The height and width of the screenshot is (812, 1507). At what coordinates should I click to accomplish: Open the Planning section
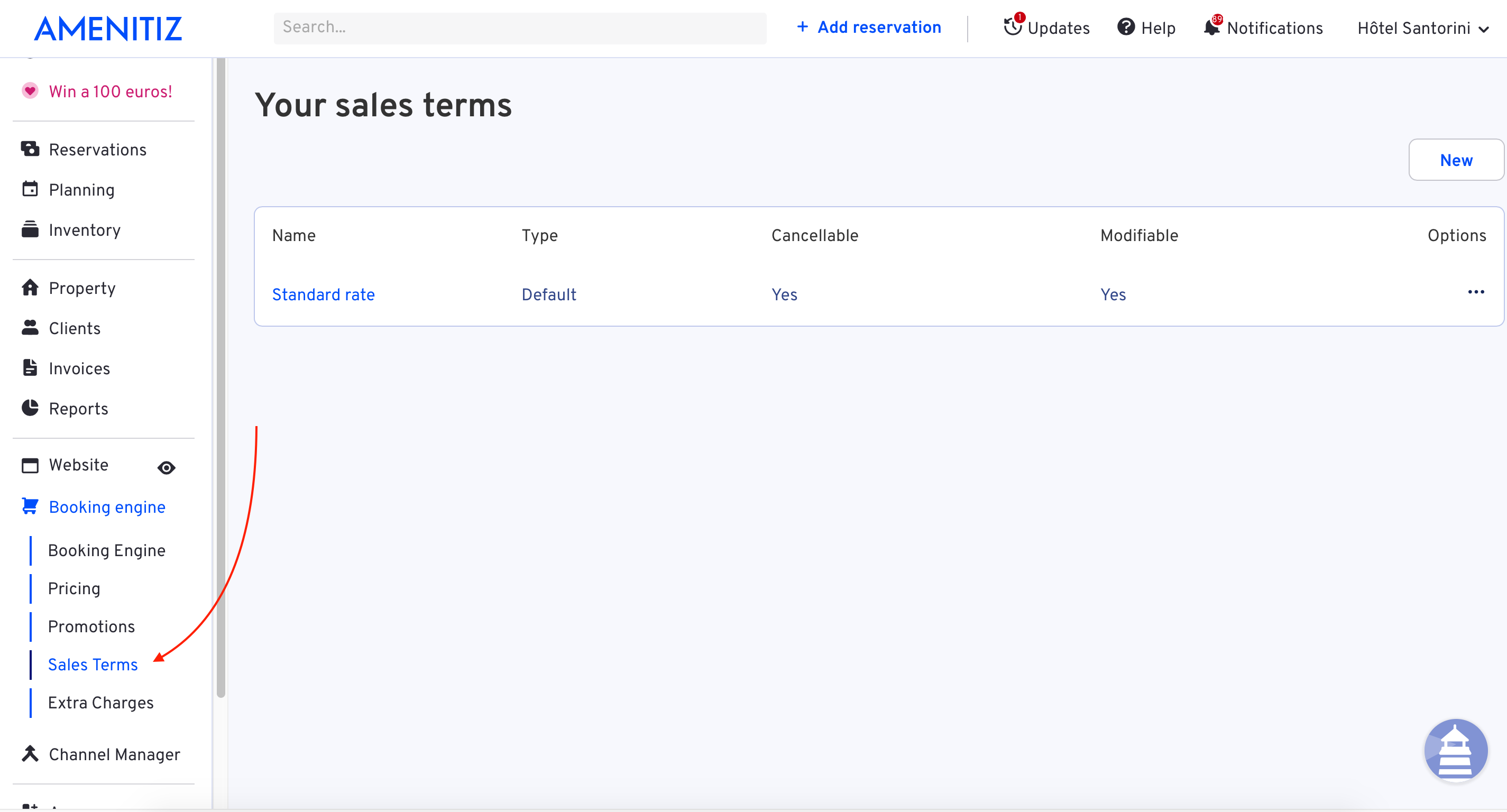(x=82, y=190)
